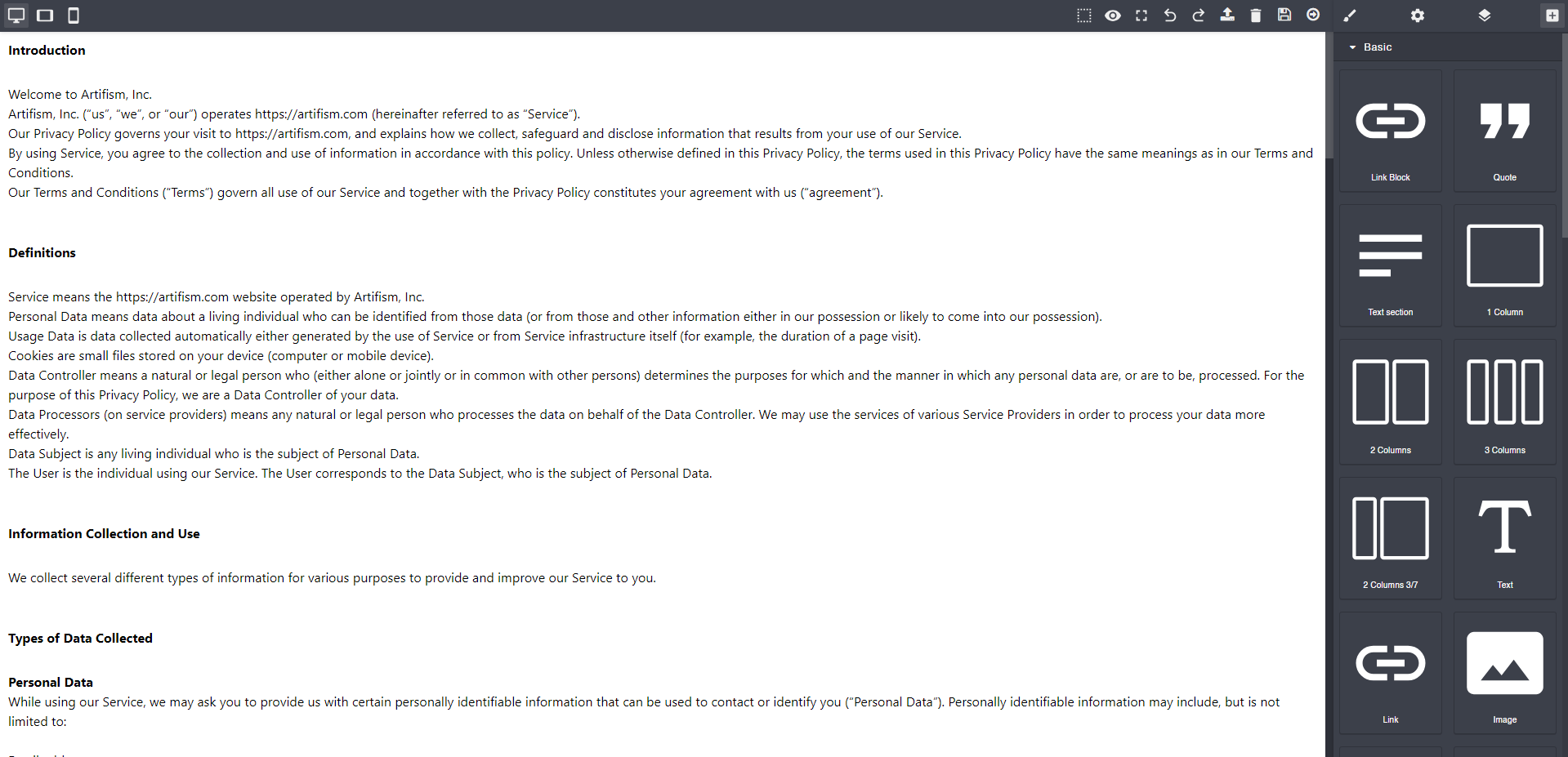This screenshot has height=757, width=1568.
Task: Click the upload/import icon
Action: pyautogui.click(x=1227, y=16)
